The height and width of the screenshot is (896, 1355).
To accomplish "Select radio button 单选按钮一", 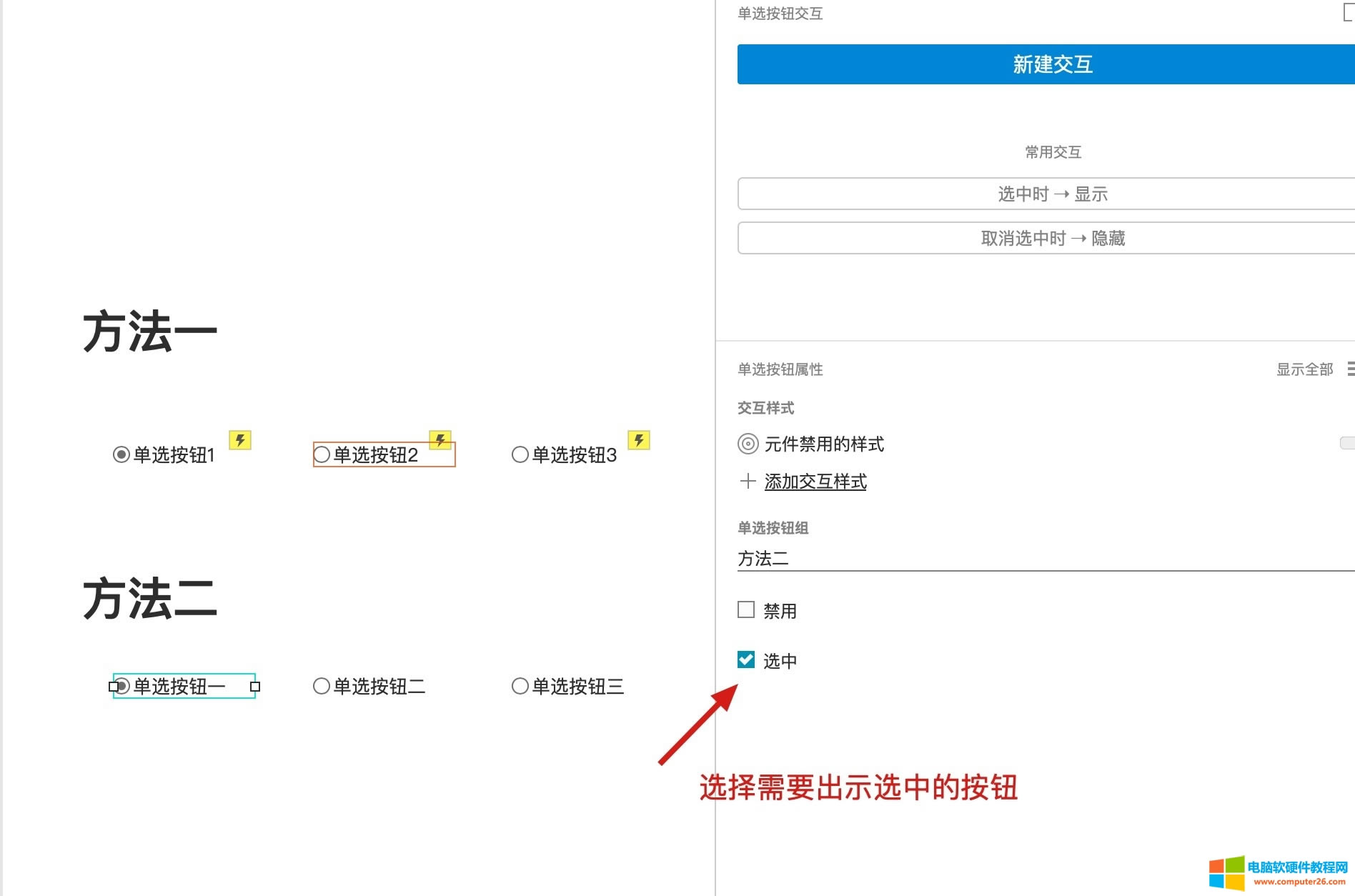I will [122, 686].
